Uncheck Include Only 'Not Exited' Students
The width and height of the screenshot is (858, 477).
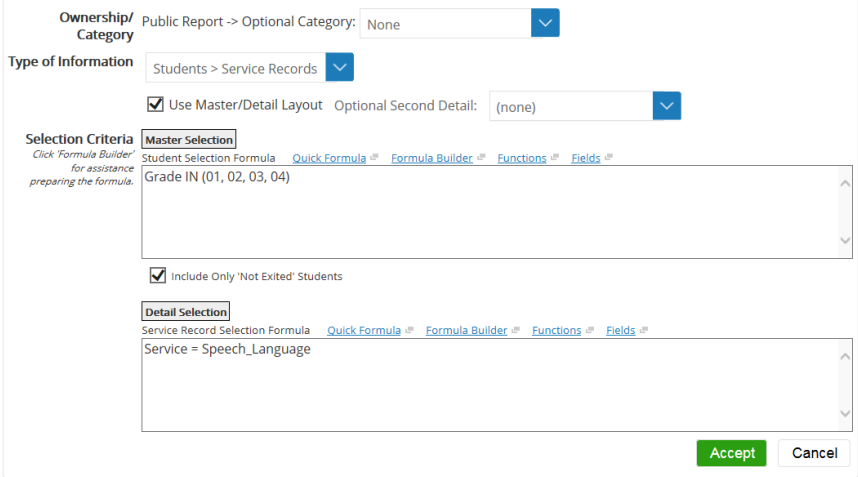[157, 276]
